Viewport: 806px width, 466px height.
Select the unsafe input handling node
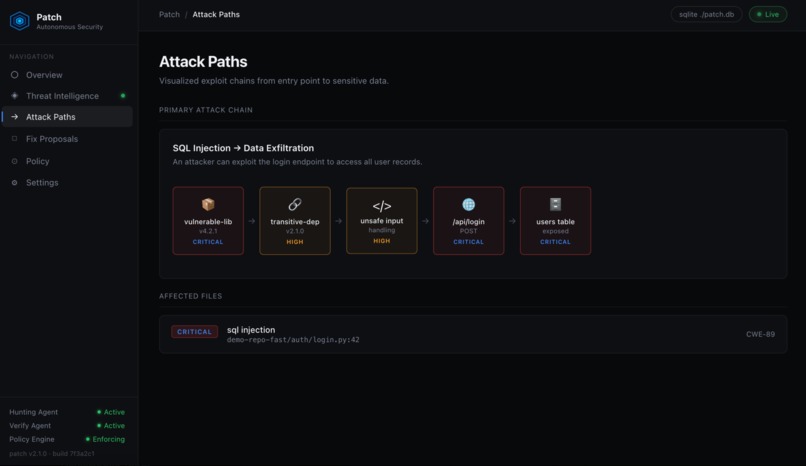coord(382,220)
